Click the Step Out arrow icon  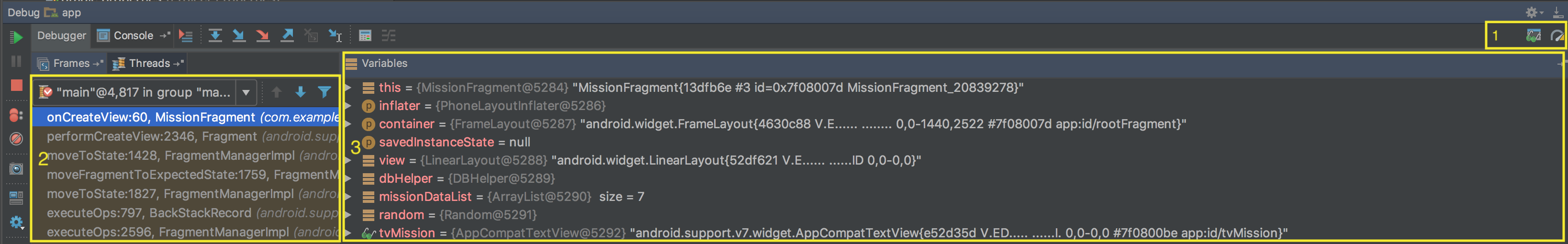(x=287, y=36)
